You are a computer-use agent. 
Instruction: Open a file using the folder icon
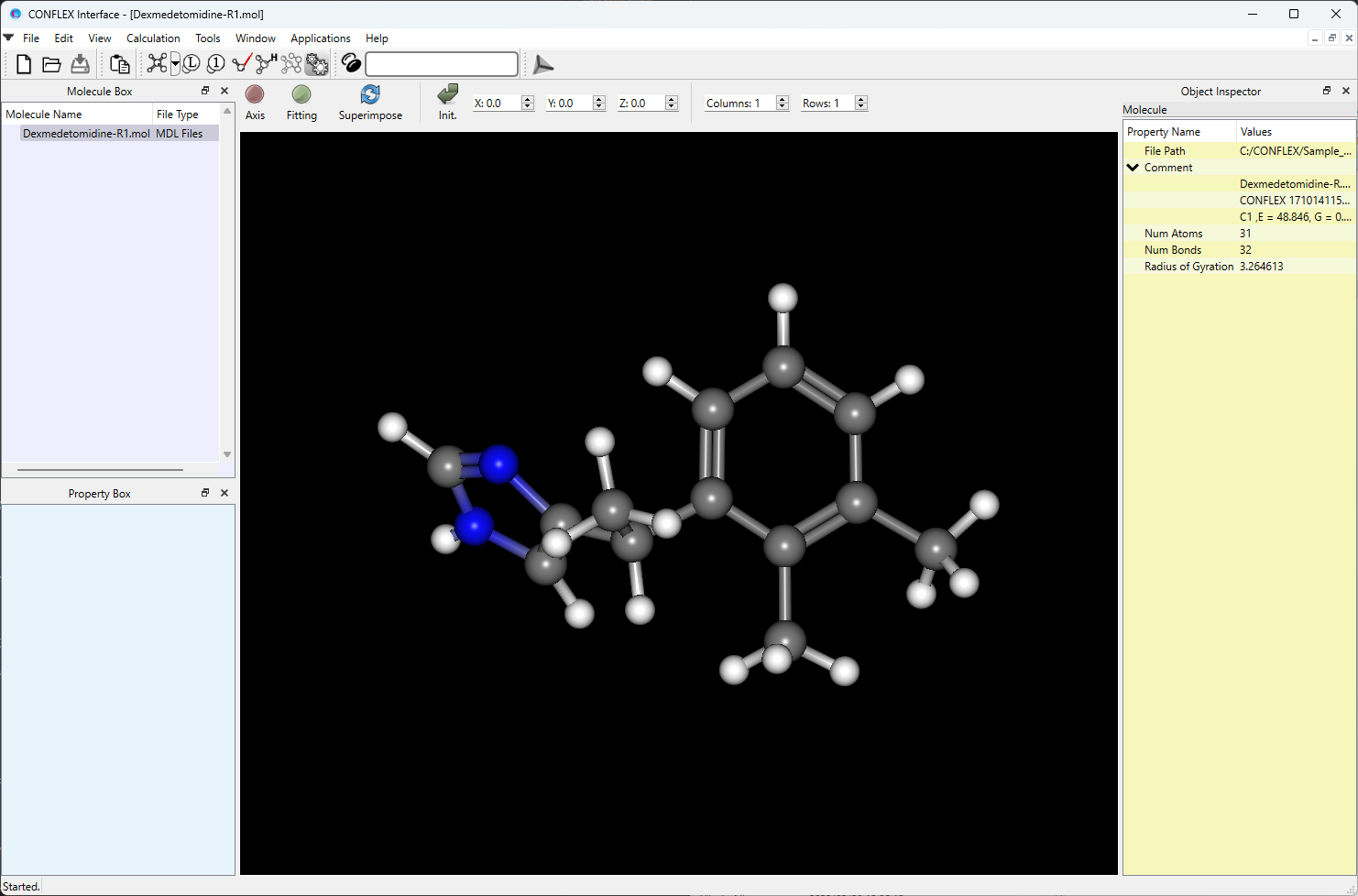[52, 64]
